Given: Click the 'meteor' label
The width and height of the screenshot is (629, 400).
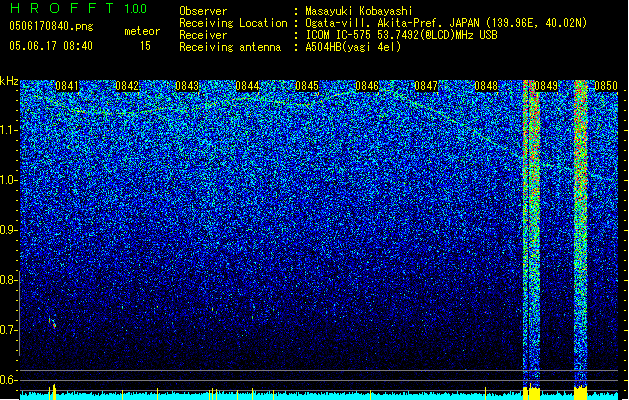Looking at the screenshot, I should [x=142, y=31].
